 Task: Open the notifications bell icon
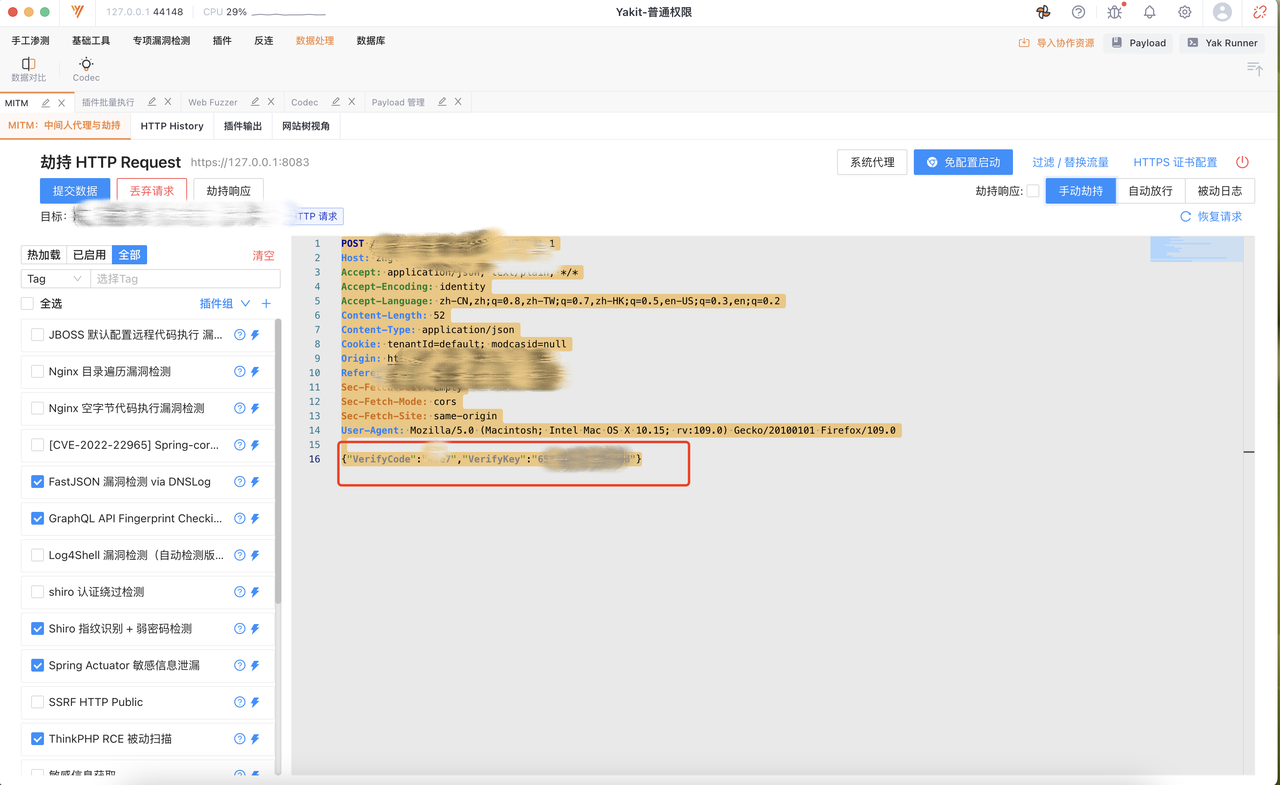[x=1149, y=12]
